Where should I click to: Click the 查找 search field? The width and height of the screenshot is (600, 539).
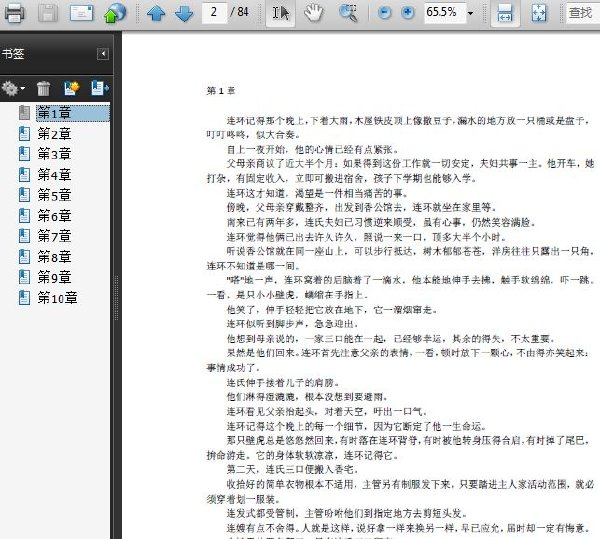pos(583,13)
